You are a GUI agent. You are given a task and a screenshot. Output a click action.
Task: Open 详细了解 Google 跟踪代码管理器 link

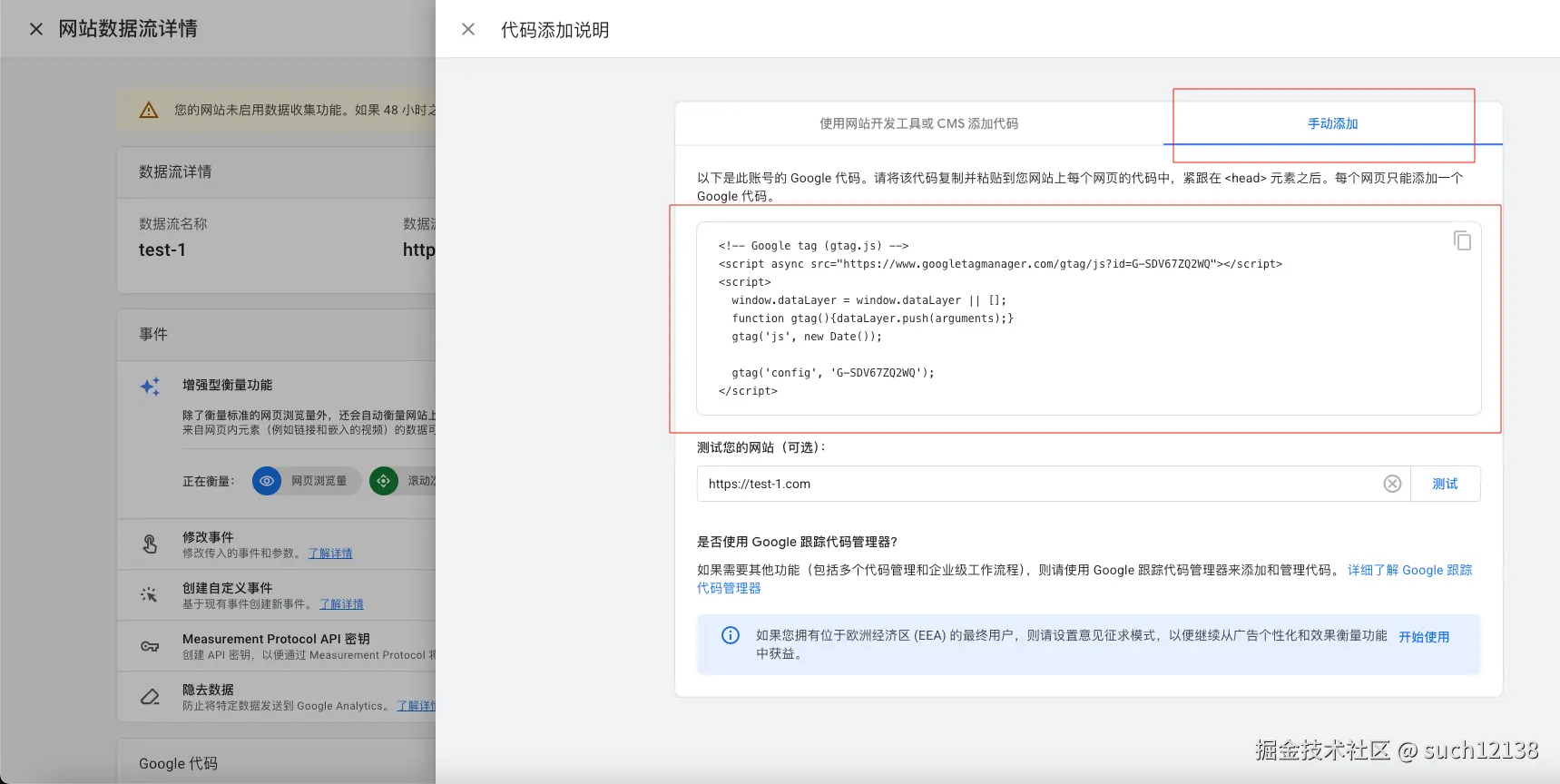tap(1409, 570)
